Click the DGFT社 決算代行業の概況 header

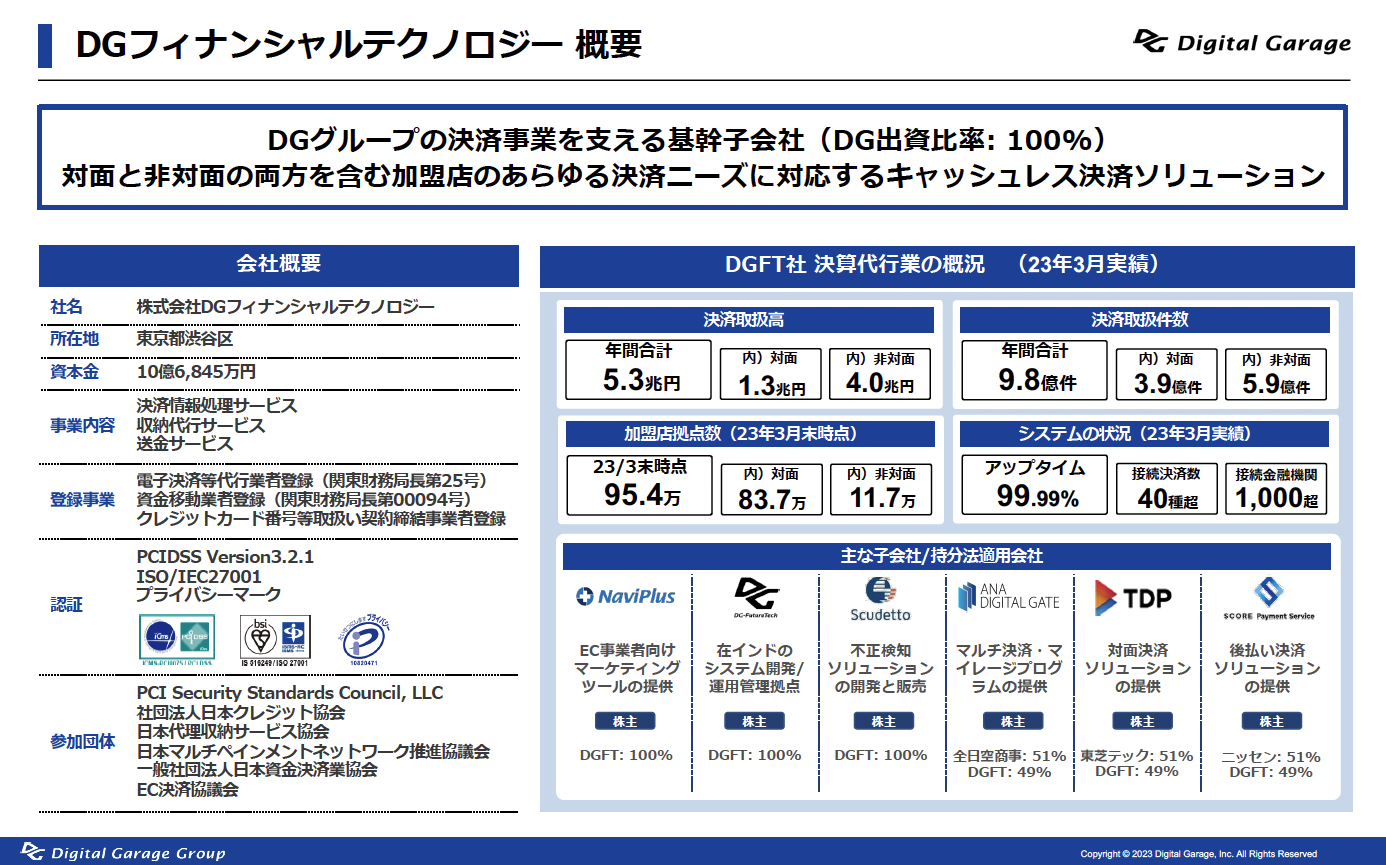pyautogui.click(x=947, y=266)
